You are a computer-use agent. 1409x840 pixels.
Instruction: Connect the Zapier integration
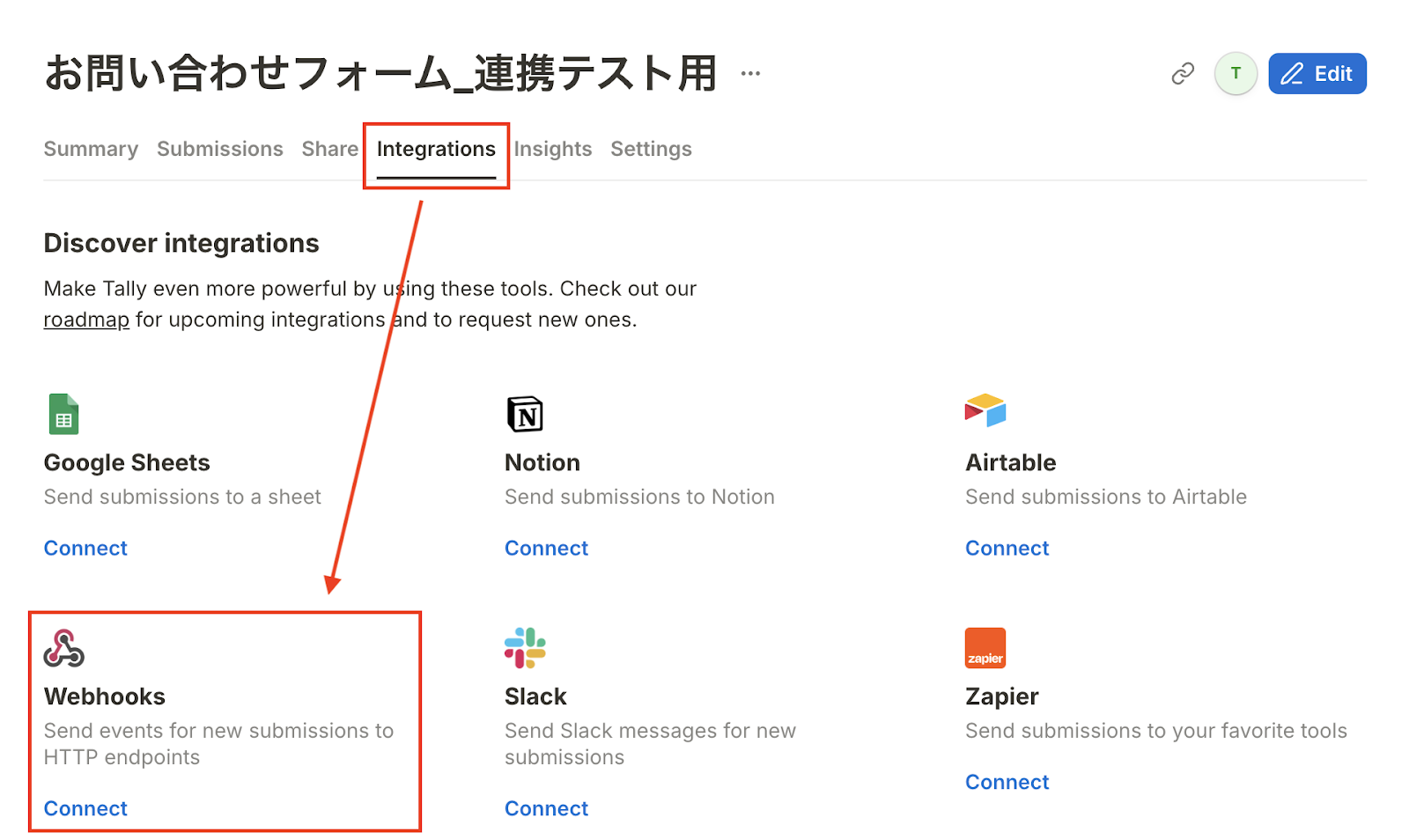click(x=1007, y=782)
